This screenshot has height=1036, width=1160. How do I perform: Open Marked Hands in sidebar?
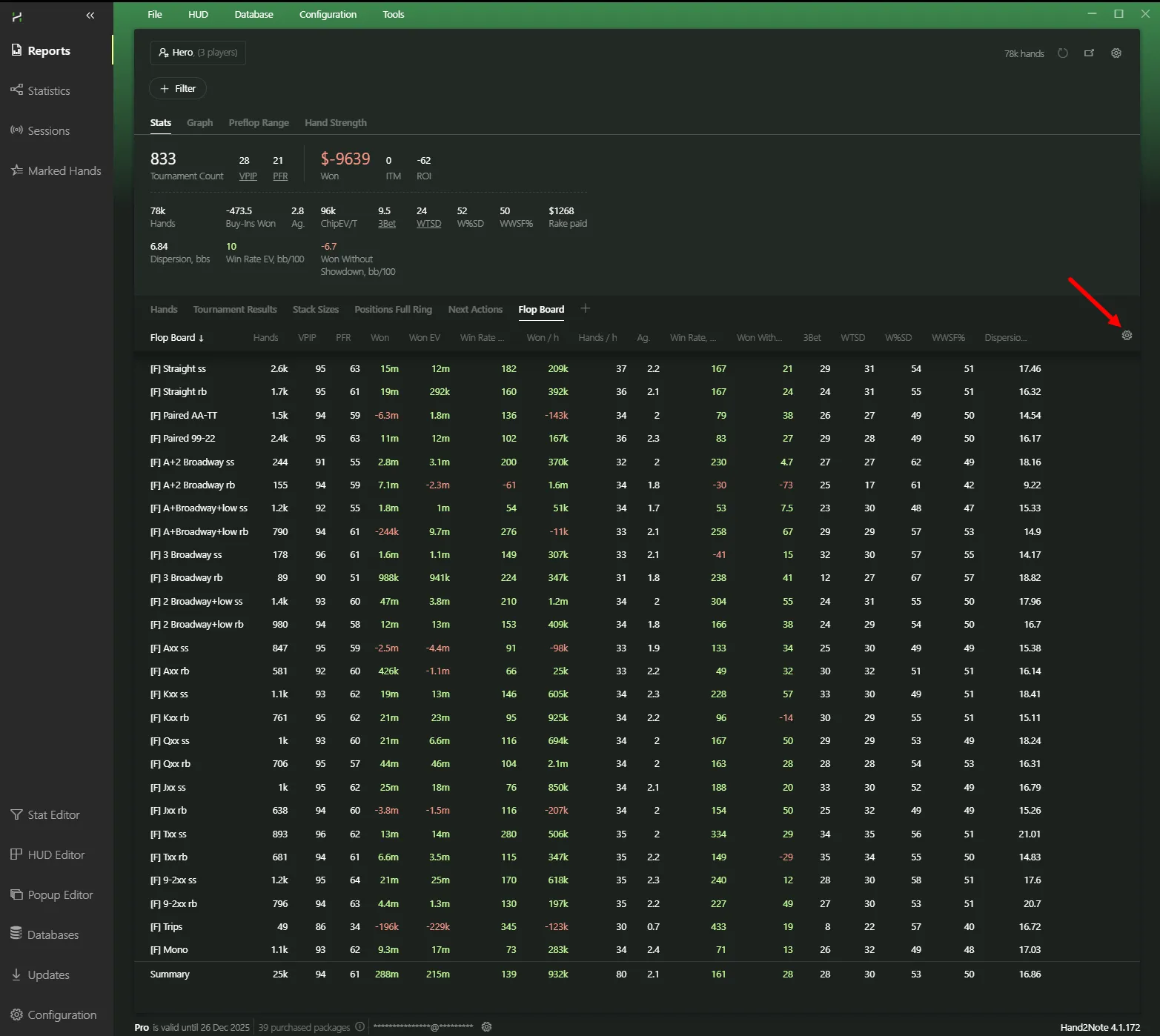click(64, 170)
